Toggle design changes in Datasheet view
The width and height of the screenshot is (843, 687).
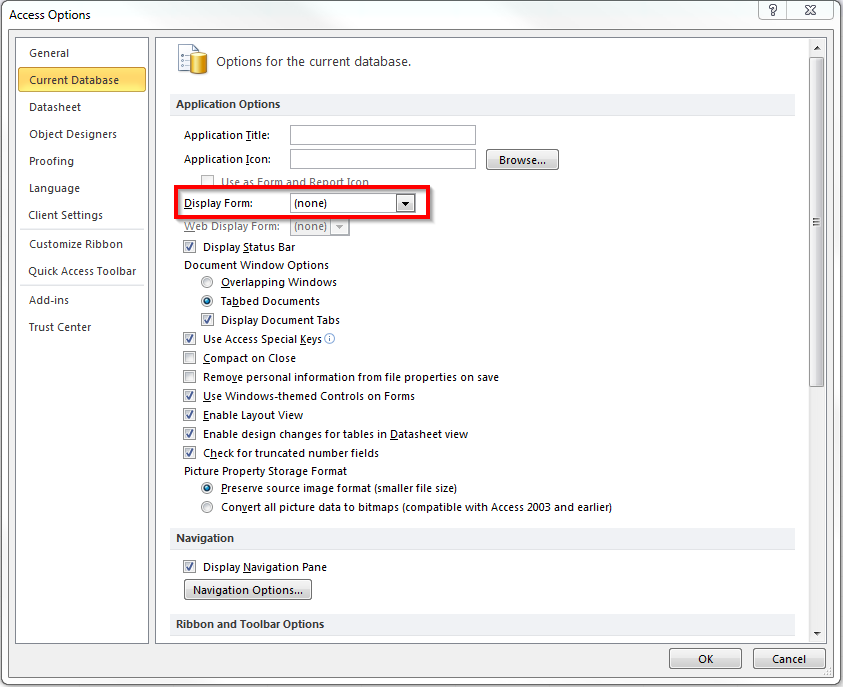coord(189,434)
